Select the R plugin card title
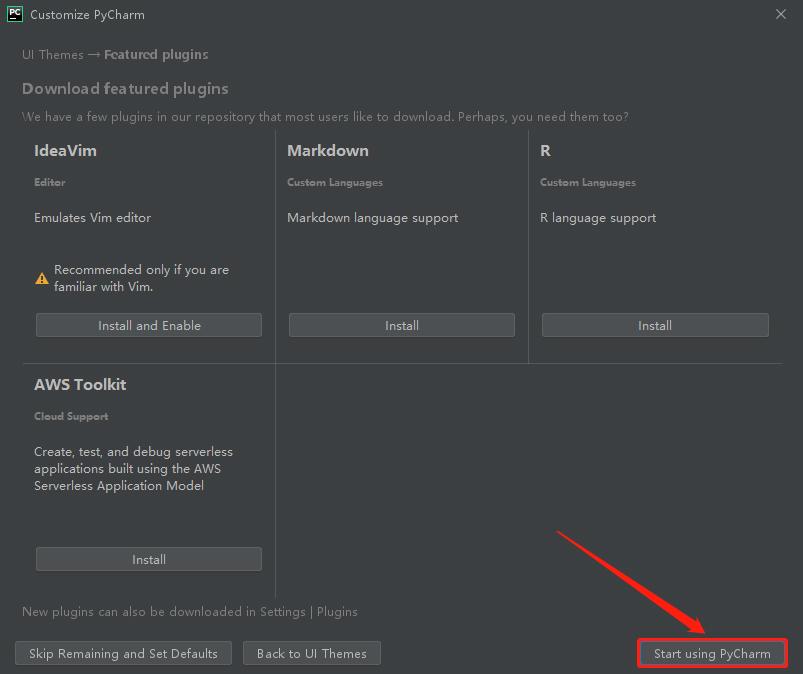 tap(545, 150)
